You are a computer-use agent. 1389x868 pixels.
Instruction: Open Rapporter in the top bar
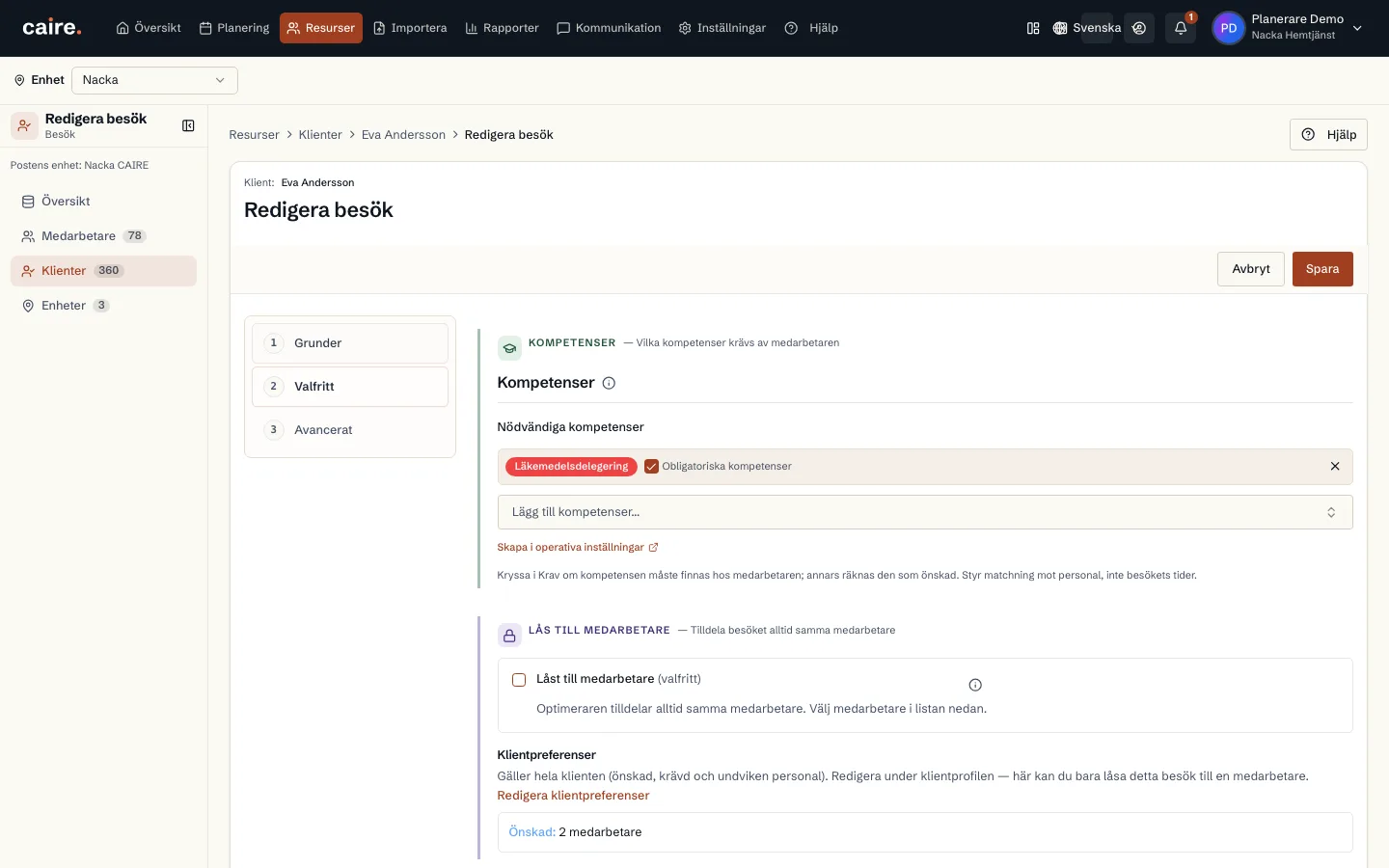pos(502,28)
